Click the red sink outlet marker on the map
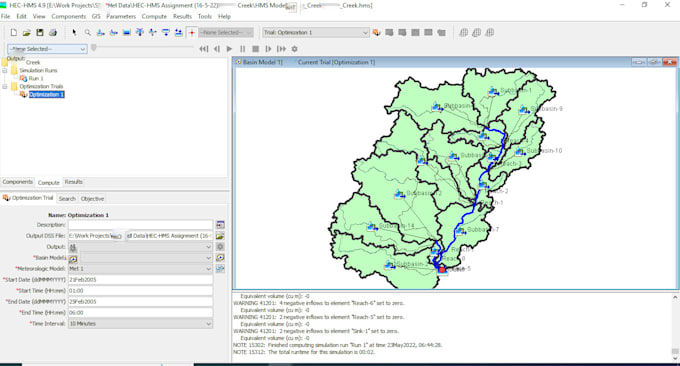This screenshot has height=366, width=680. point(442,270)
